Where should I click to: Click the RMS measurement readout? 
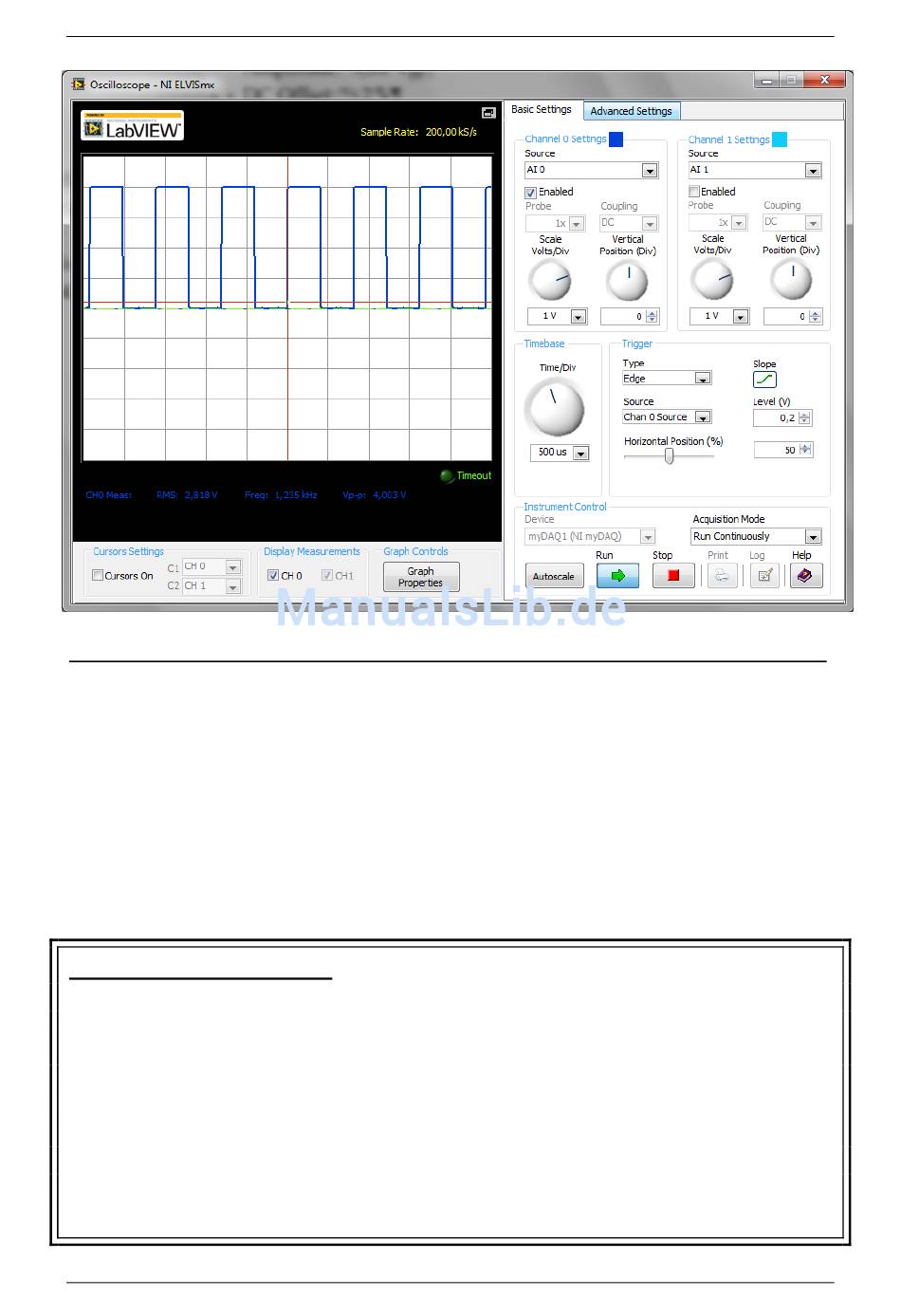click(x=187, y=495)
